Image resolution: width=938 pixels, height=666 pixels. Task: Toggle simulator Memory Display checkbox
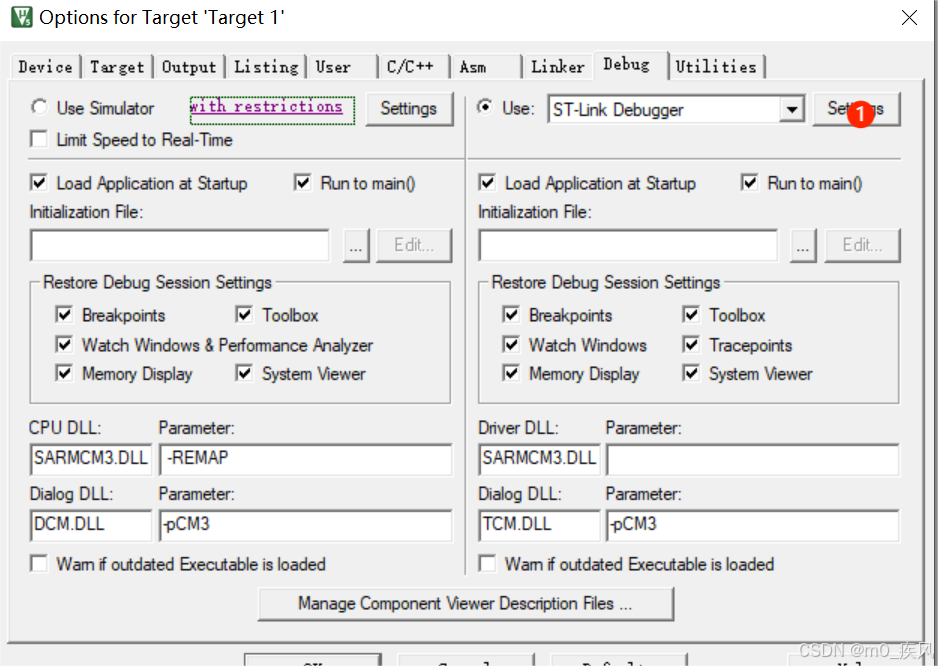pos(64,373)
